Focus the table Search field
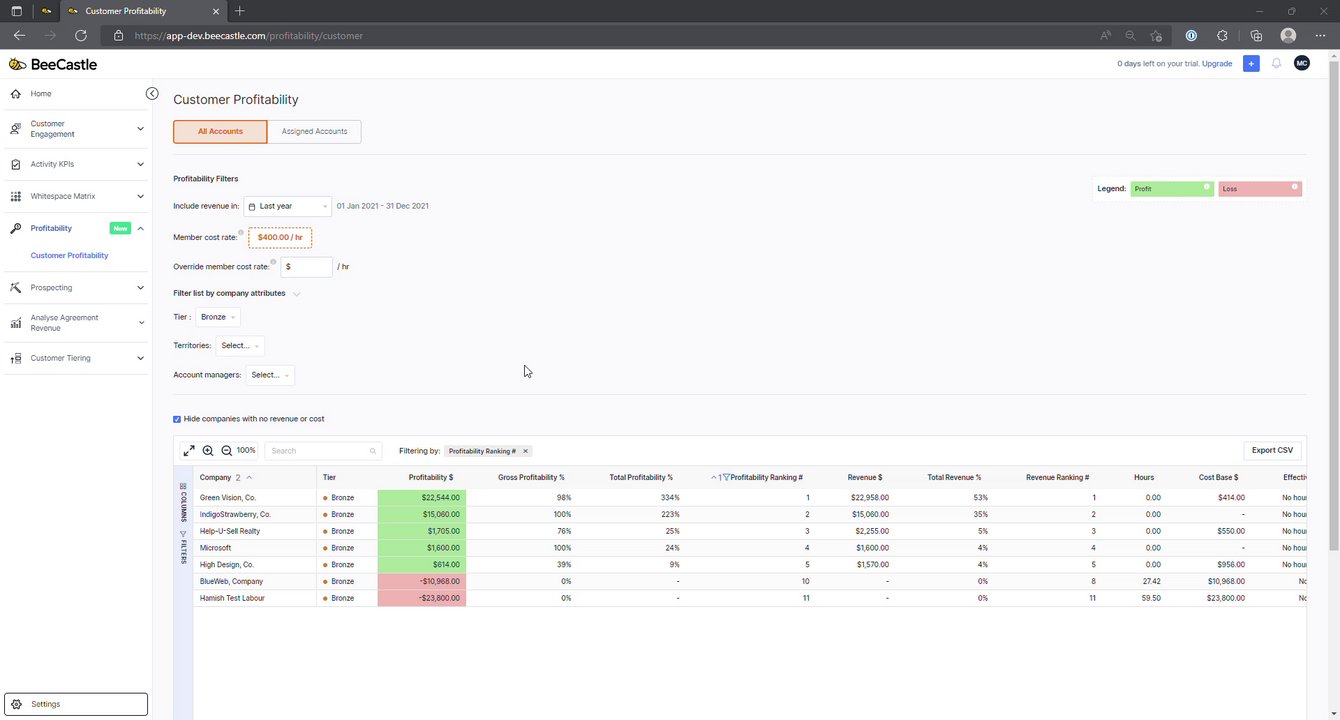Viewport: 1340px width, 720px height. tap(323, 451)
